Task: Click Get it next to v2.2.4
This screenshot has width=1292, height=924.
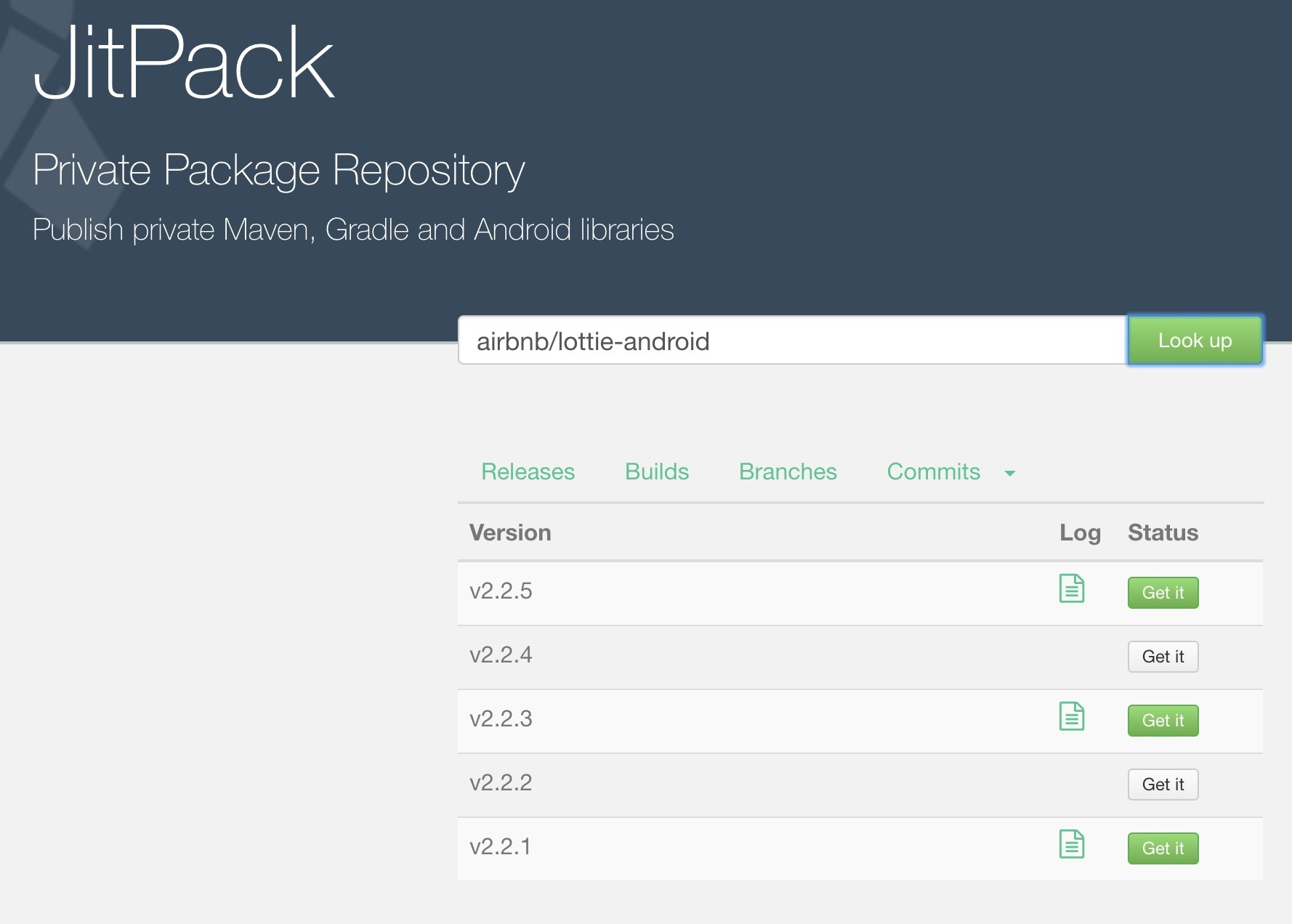Action: point(1163,656)
